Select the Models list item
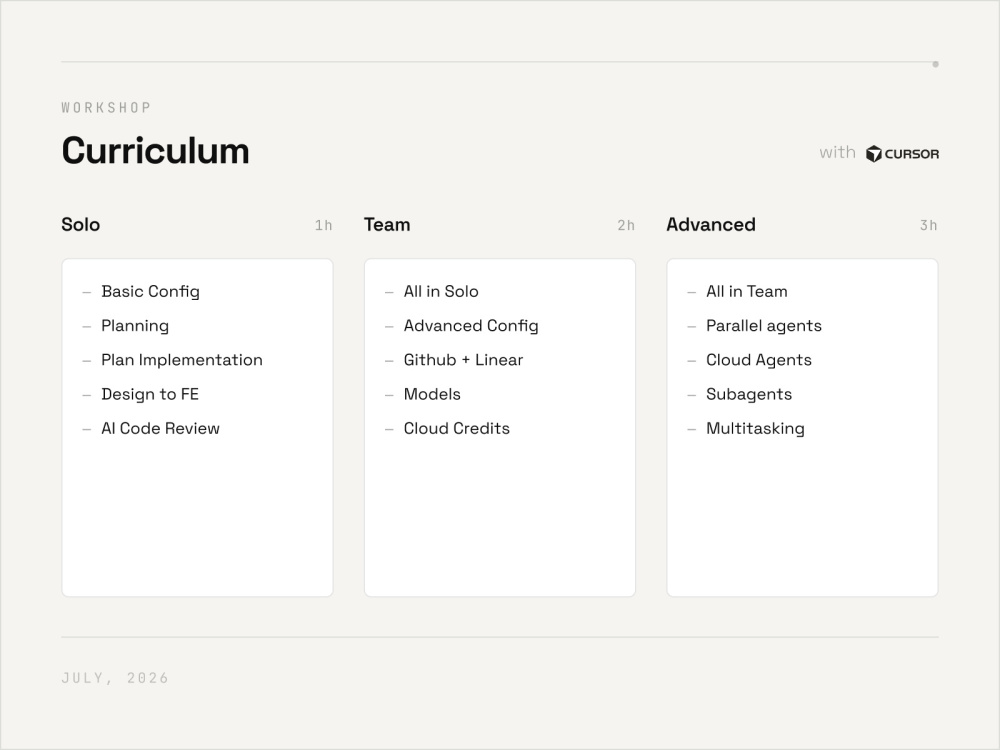1000x750 pixels. click(432, 394)
